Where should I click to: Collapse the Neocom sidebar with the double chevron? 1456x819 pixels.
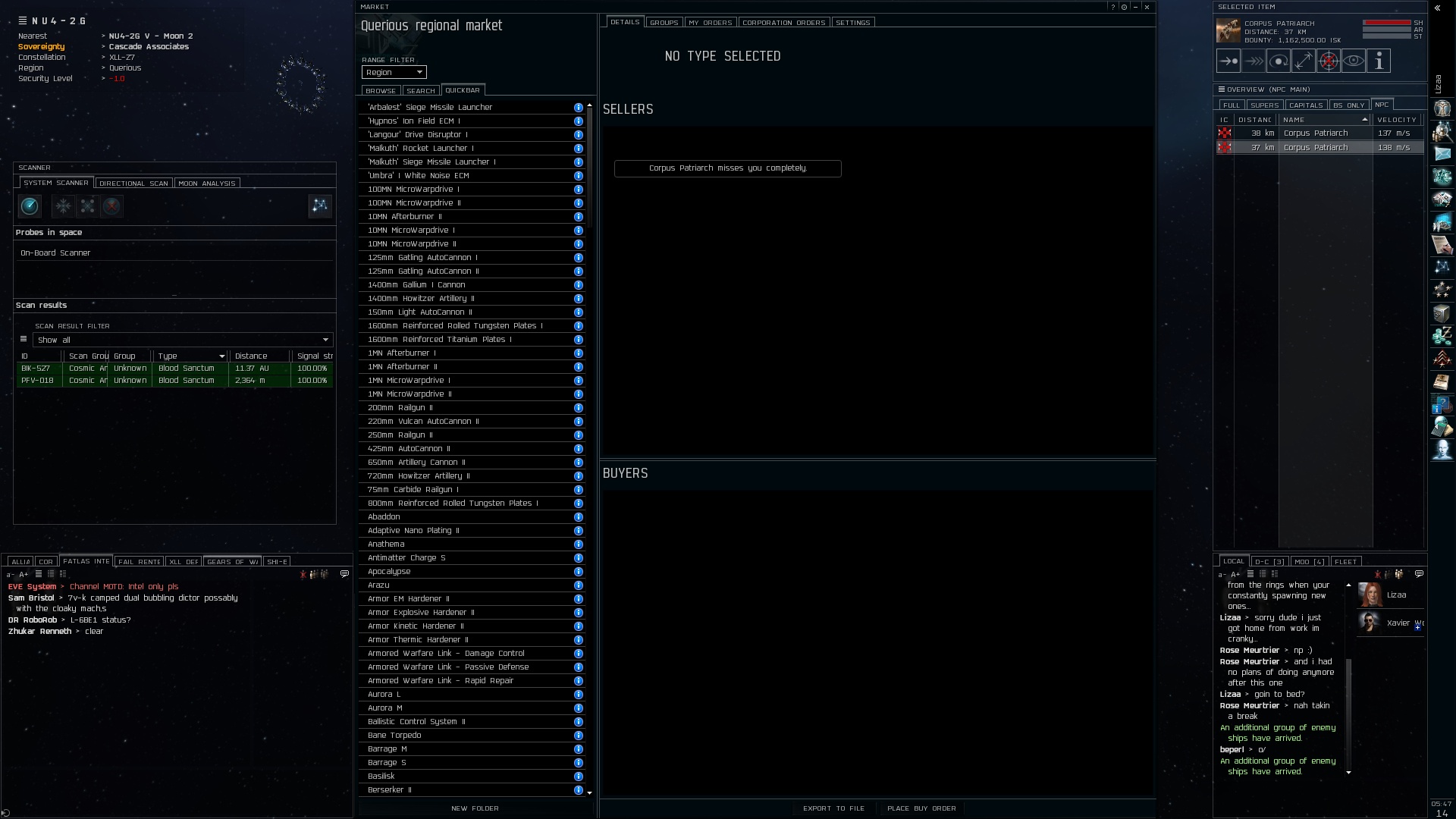(1437, 8)
